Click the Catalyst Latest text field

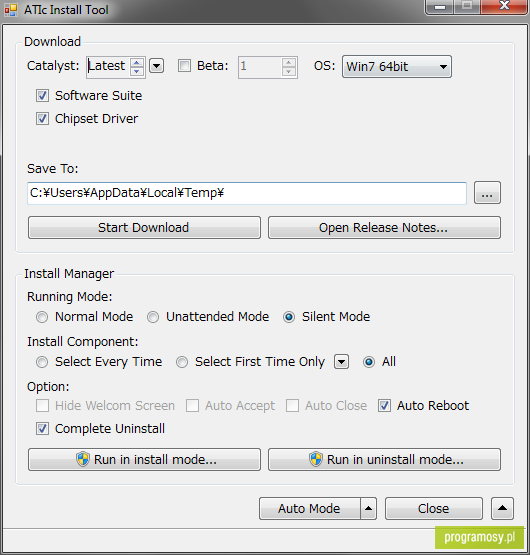[109, 67]
